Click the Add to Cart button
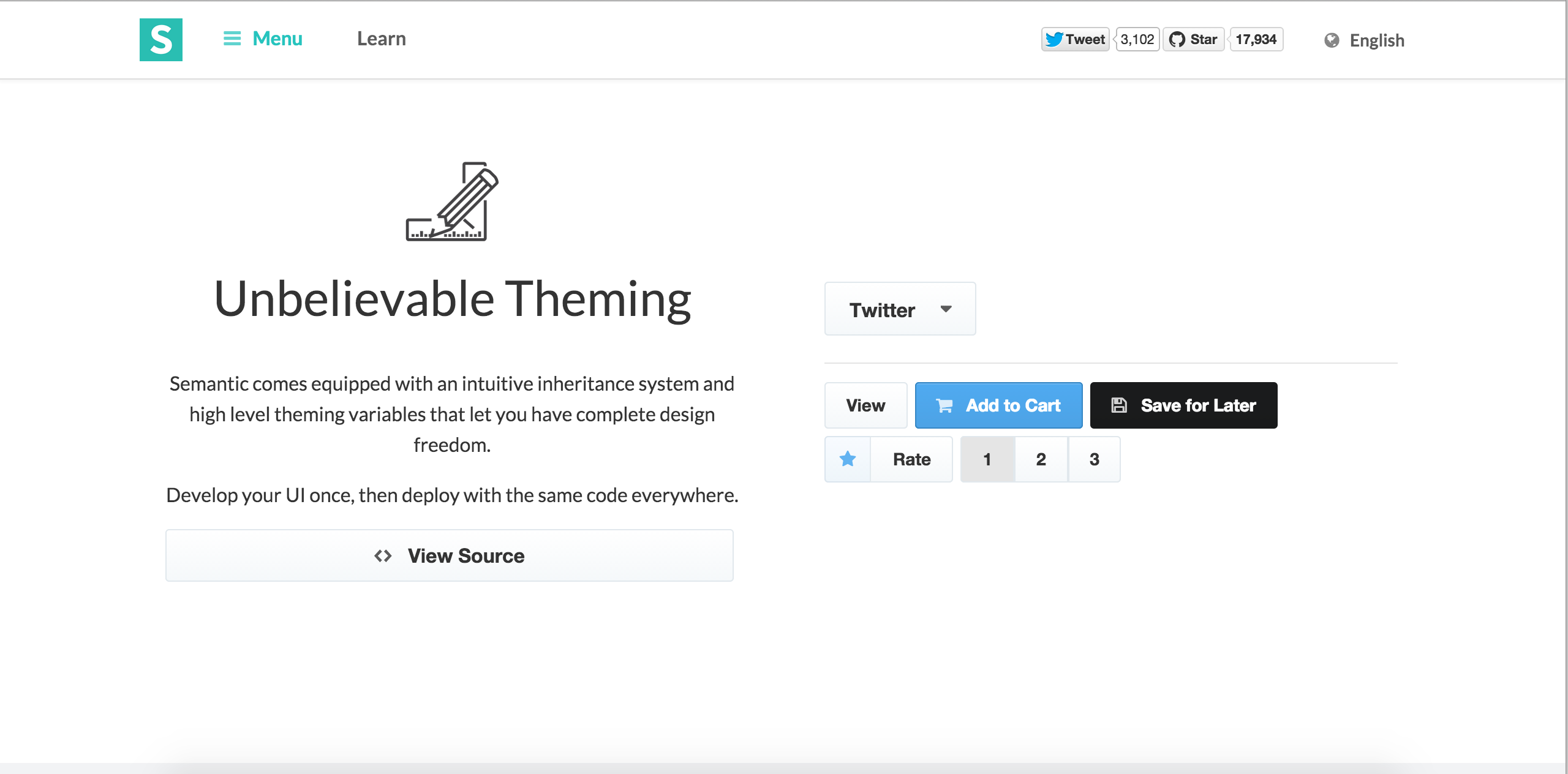 [998, 405]
